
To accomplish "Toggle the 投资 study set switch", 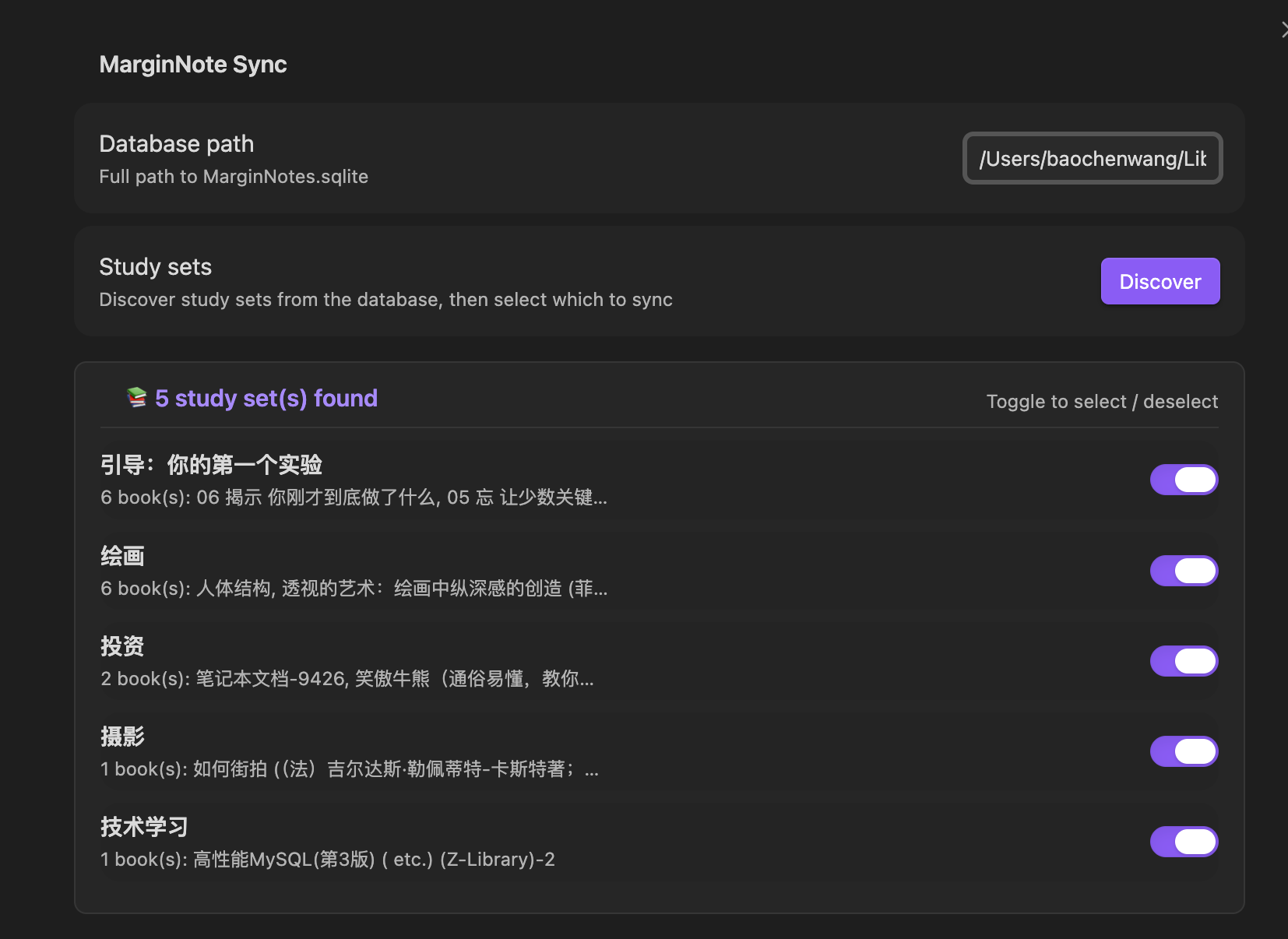I will pyautogui.click(x=1184, y=661).
